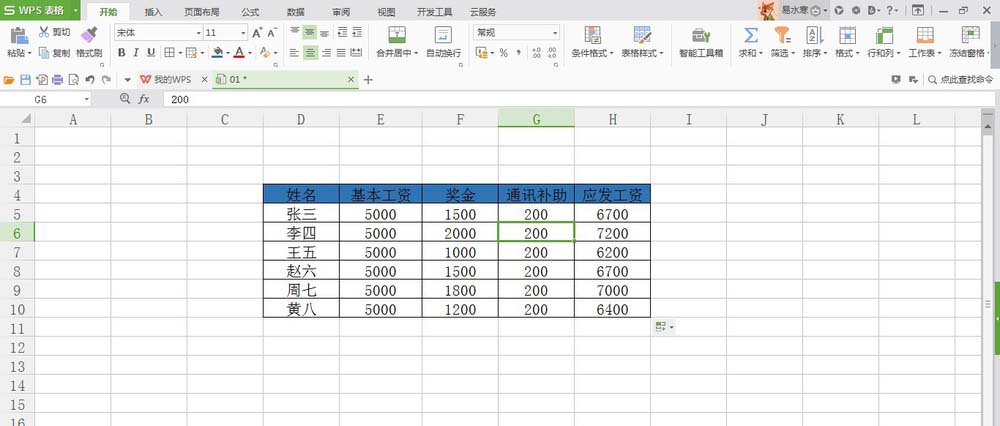Click the Copy (复制) icon
The height and width of the screenshot is (426, 1000).
coord(44,53)
